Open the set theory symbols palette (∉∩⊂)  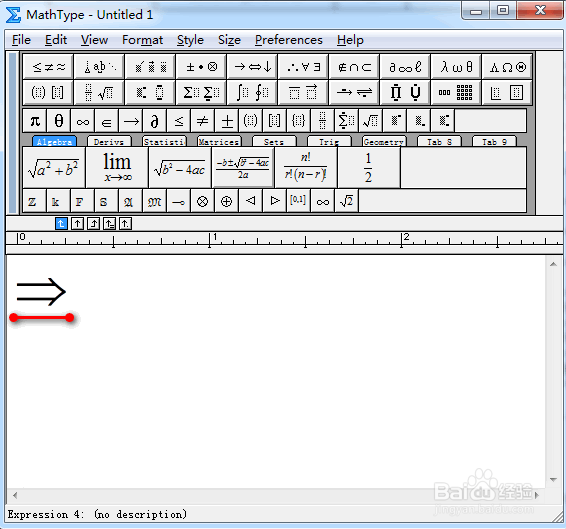tap(354, 67)
